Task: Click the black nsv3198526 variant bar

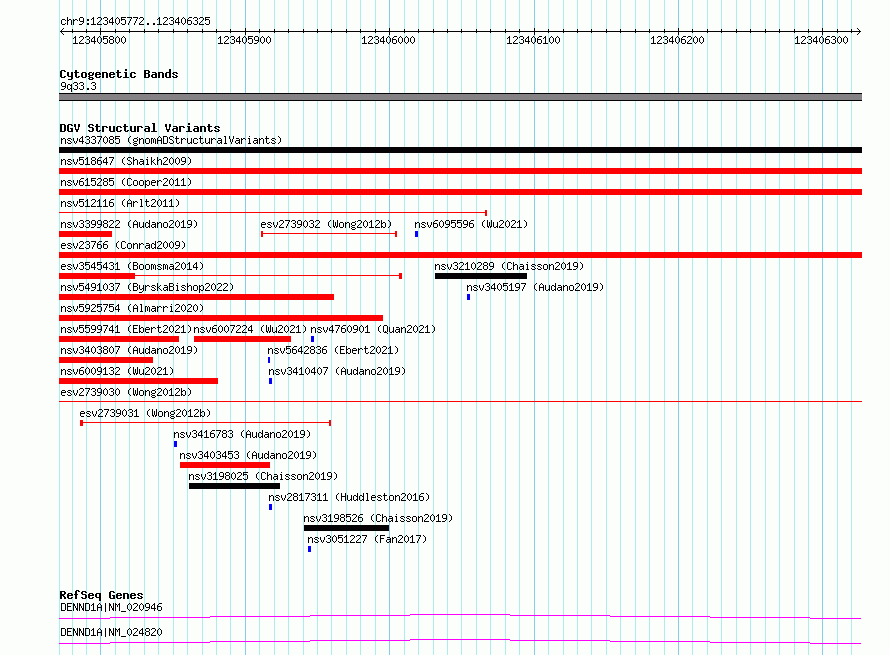Action: pyautogui.click(x=346, y=528)
